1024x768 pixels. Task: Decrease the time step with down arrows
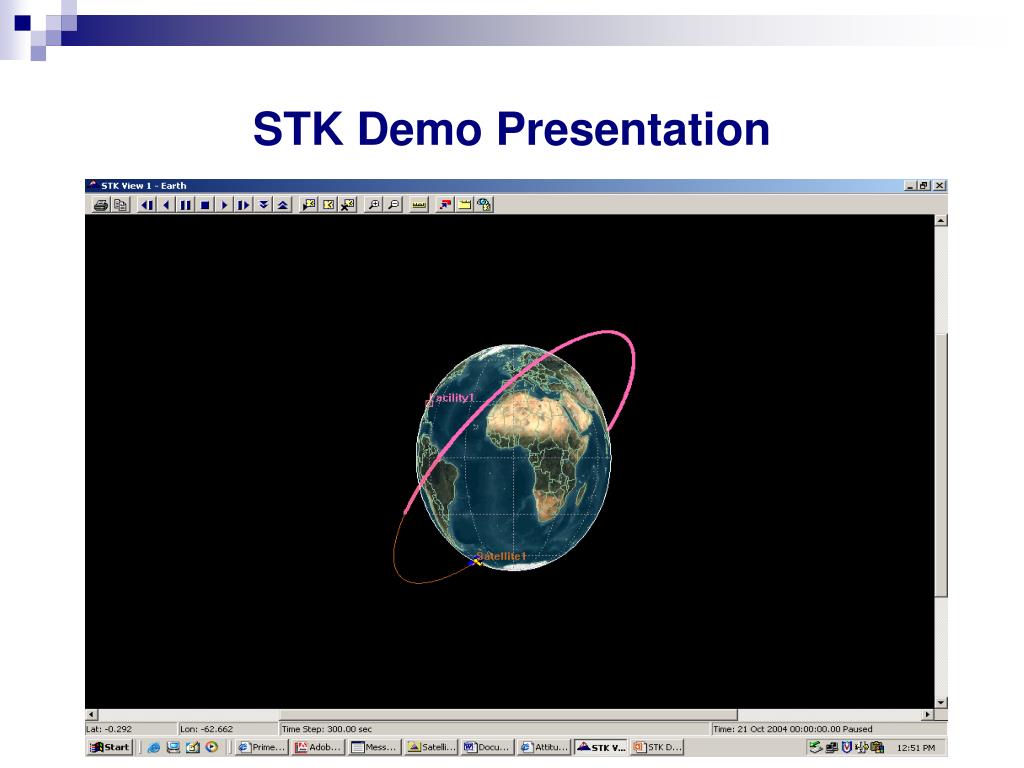tap(263, 205)
